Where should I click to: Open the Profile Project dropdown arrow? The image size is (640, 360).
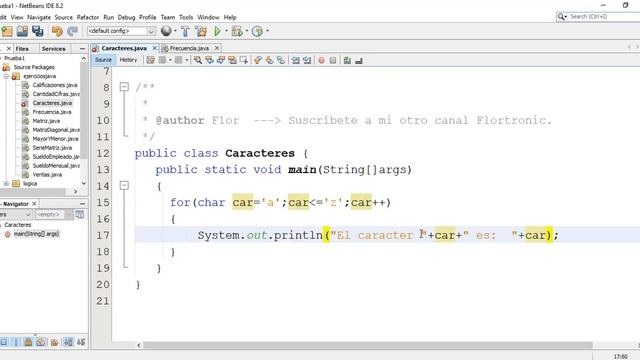point(267,31)
